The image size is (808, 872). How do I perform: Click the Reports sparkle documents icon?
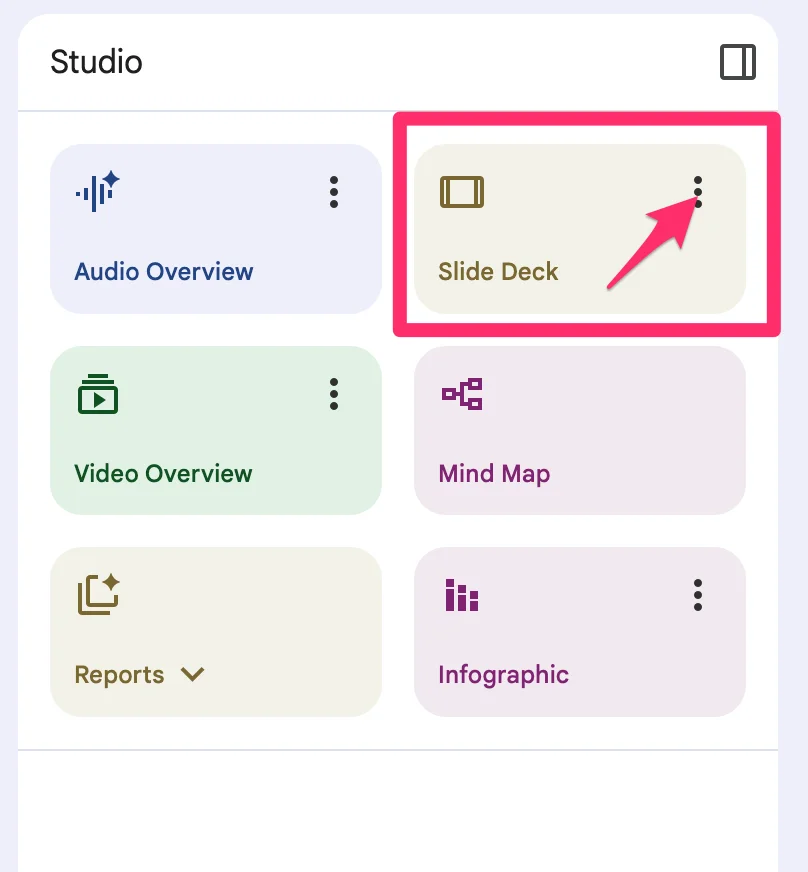click(x=98, y=594)
